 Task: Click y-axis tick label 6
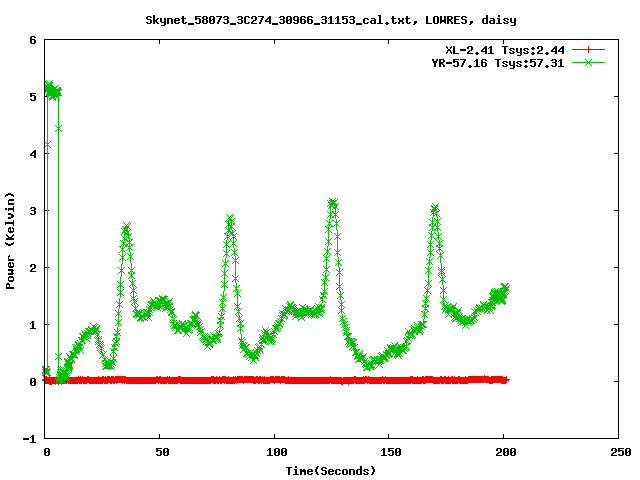33,40
